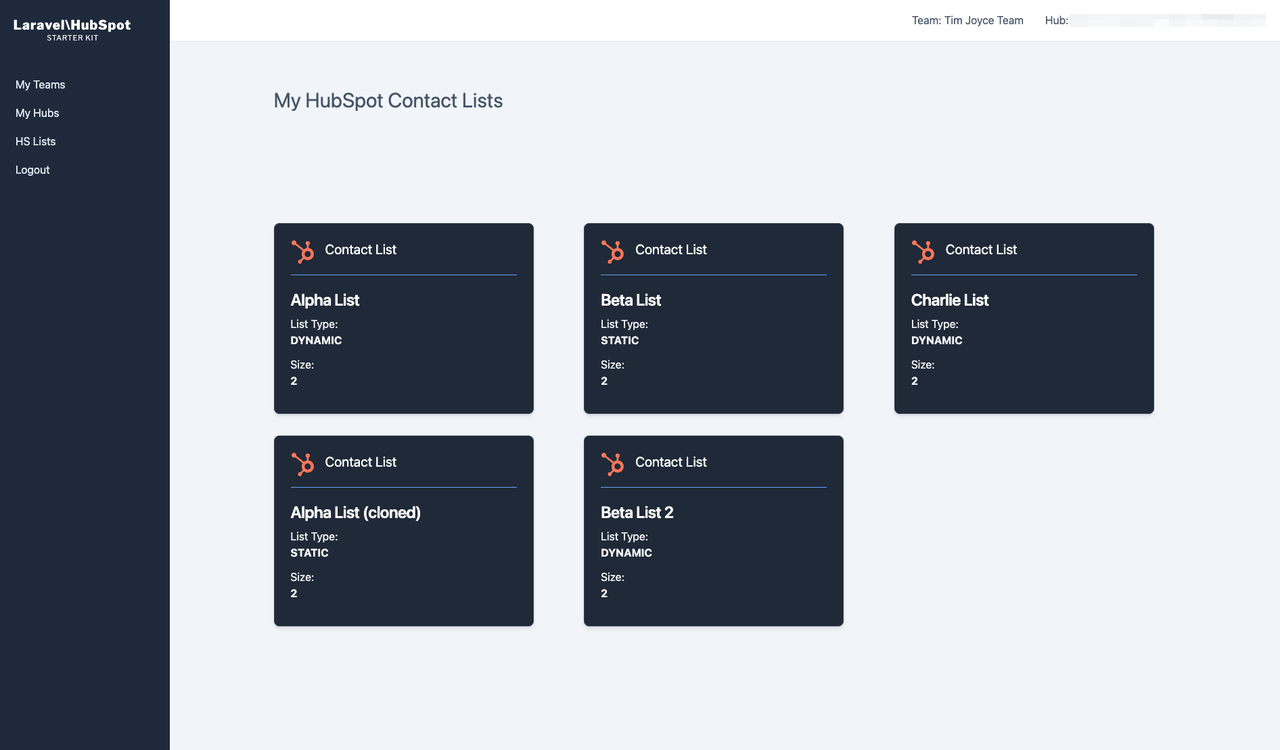Click size value 2 on Charlie List card
The image size is (1280, 750).
click(x=915, y=381)
